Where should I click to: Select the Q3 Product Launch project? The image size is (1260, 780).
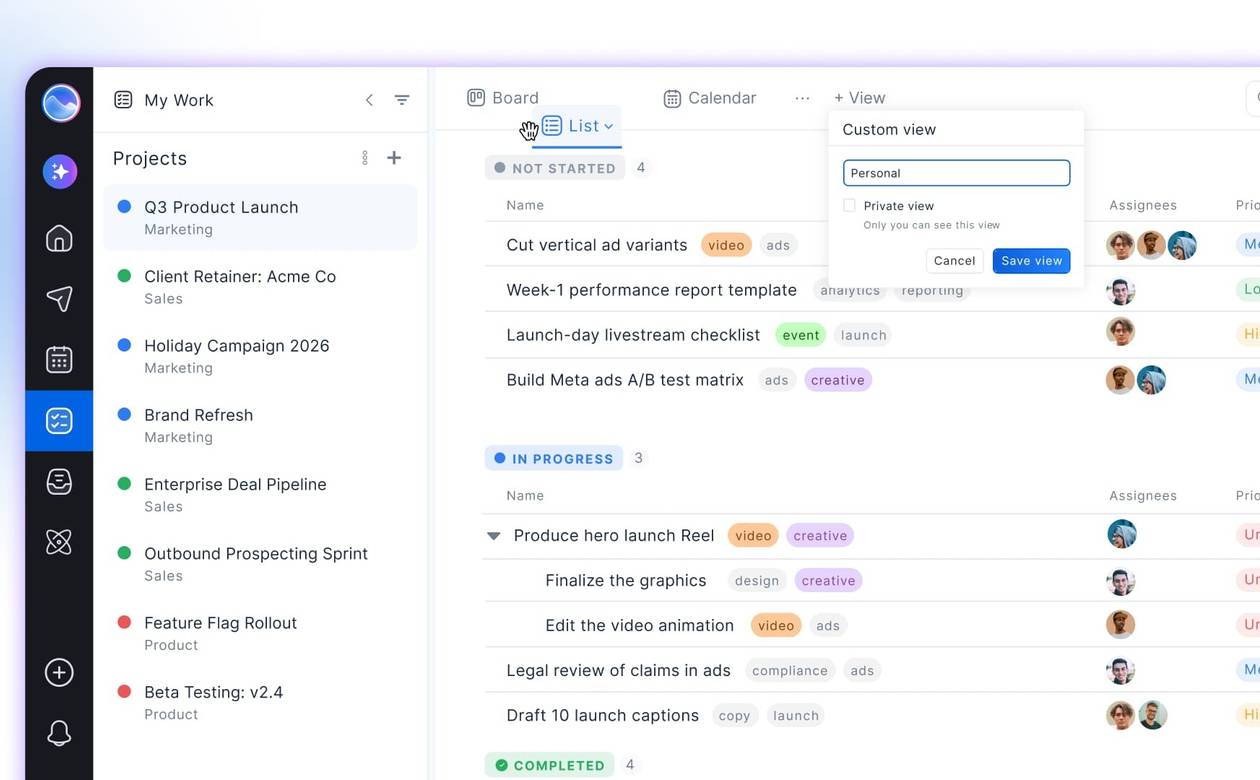click(261, 217)
